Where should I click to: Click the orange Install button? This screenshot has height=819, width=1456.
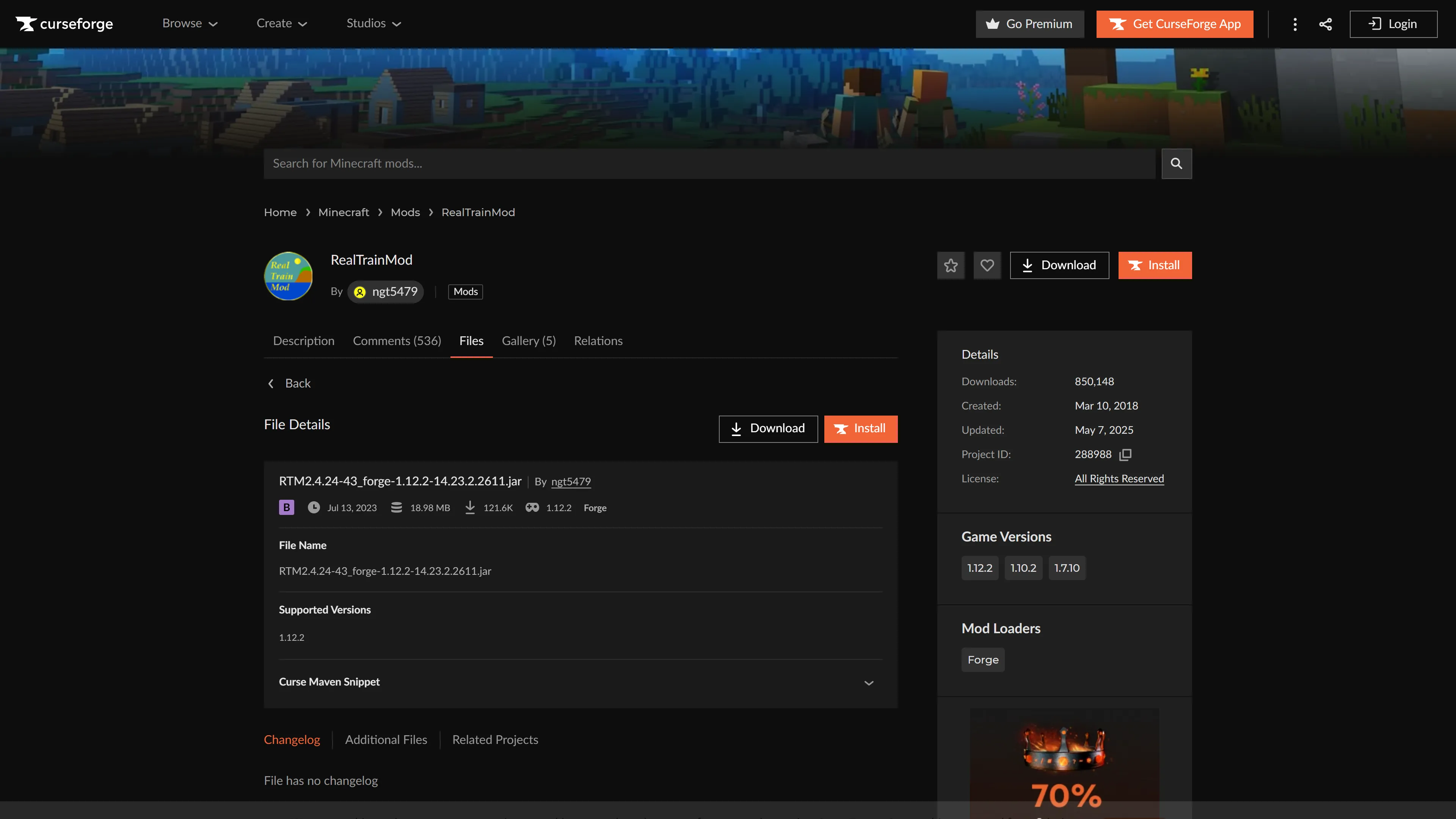coord(1155,265)
